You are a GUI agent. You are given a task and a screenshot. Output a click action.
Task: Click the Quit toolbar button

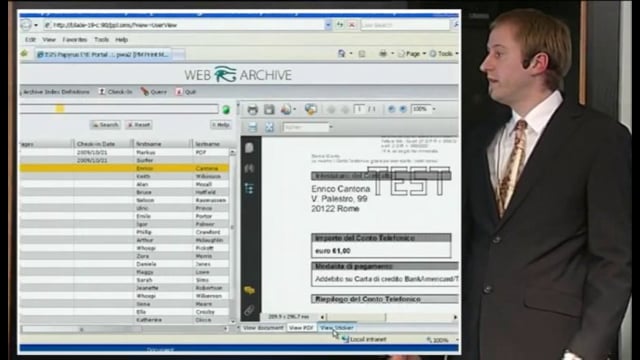186,92
